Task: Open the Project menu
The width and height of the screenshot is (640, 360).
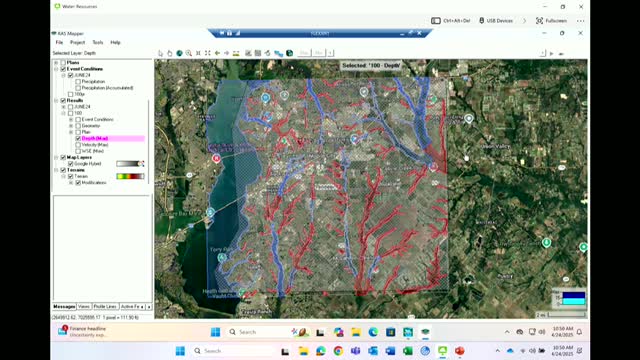Action: [77, 42]
